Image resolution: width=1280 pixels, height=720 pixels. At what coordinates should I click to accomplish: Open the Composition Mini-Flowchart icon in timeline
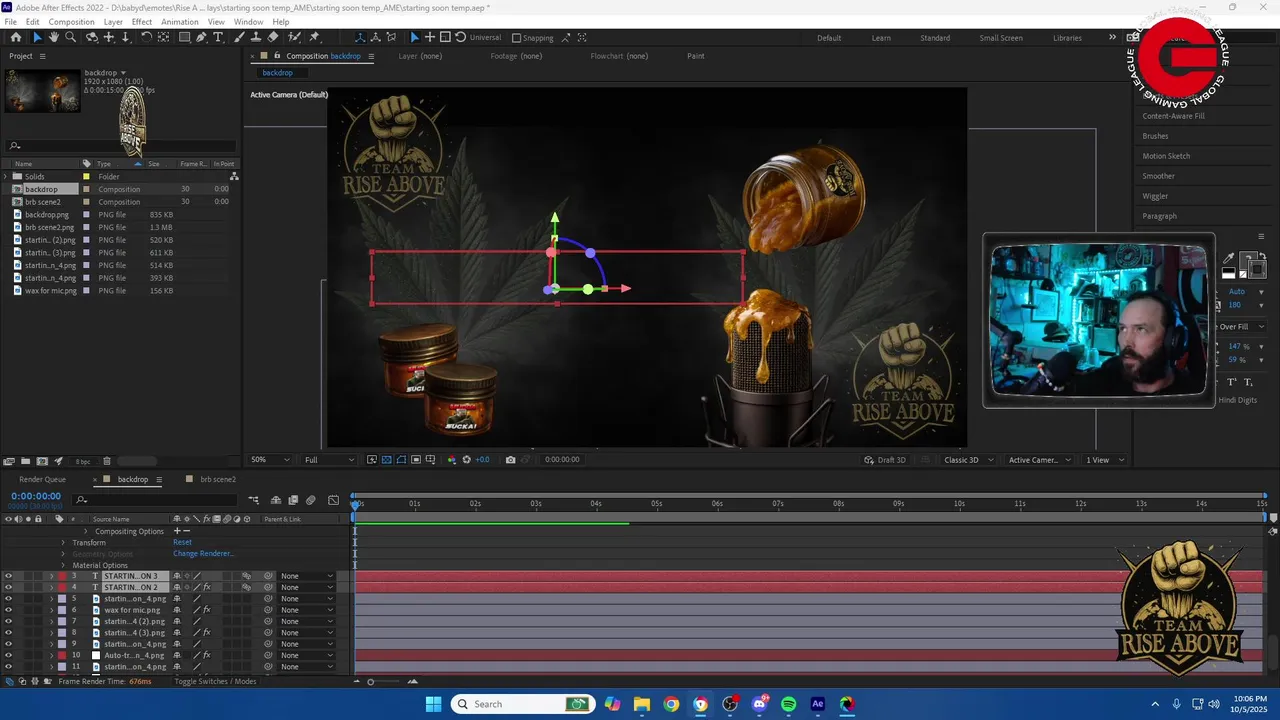(x=254, y=500)
